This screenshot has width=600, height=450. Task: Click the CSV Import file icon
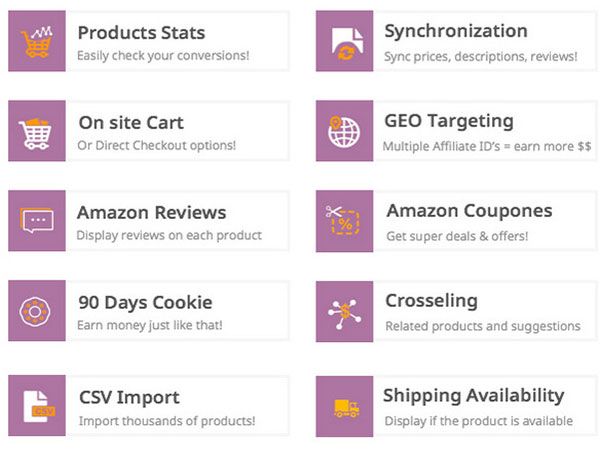pyautogui.click(x=37, y=405)
